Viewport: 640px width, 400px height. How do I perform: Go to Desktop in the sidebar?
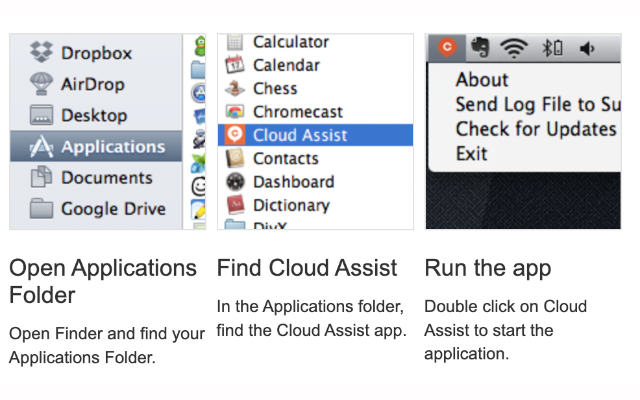coord(96,115)
